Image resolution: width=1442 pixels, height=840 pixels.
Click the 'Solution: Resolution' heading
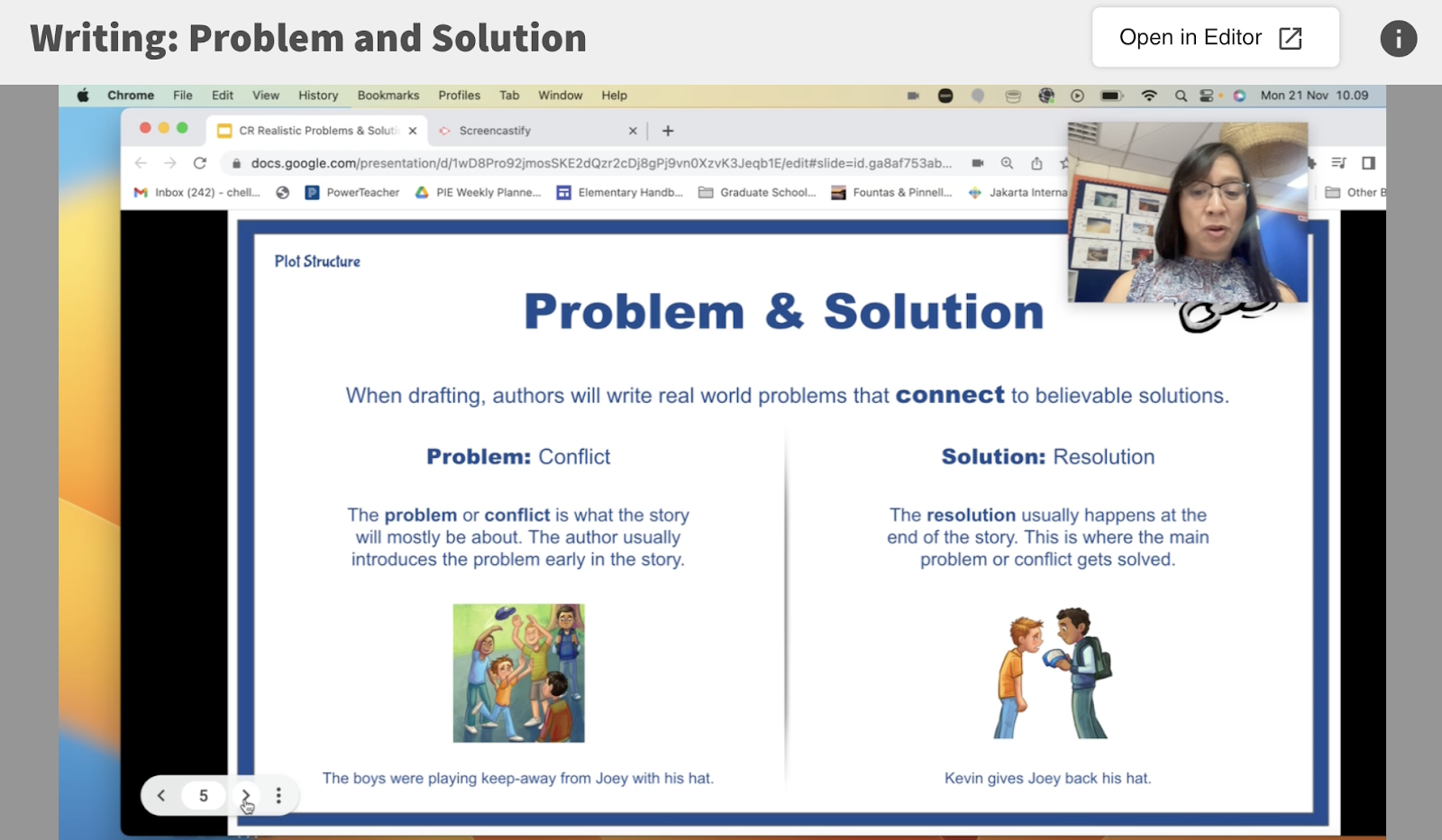tap(1048, 457)
